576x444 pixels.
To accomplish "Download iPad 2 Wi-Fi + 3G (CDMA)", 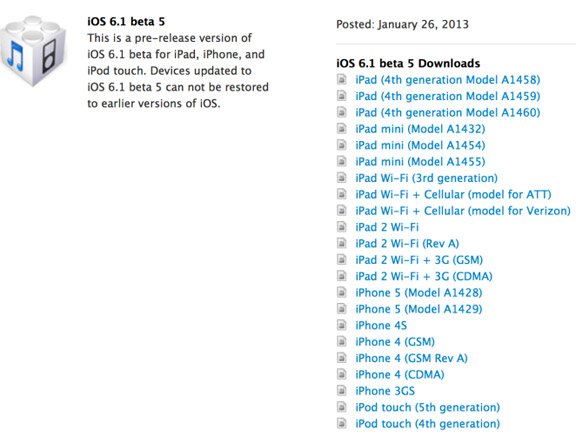I will click(x=424, y=276).
